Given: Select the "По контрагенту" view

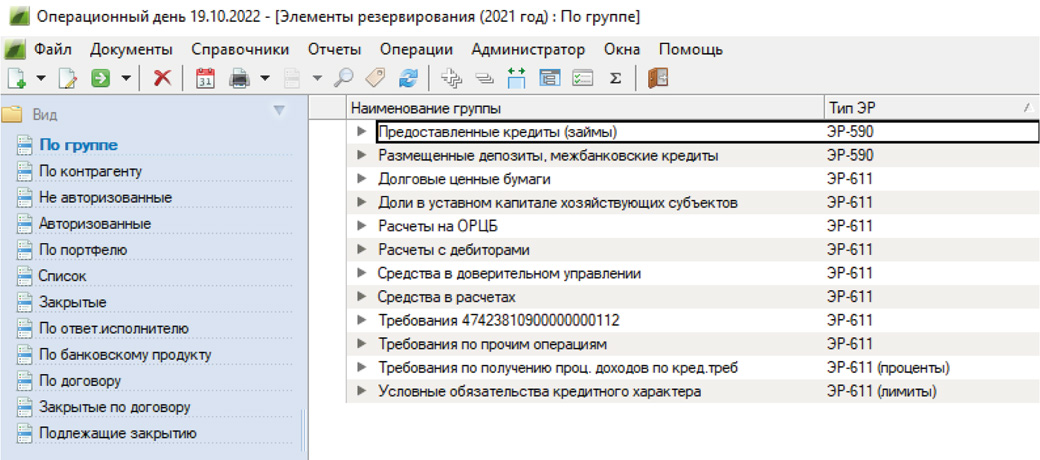Looking at the screenshot, I should 90,171.
